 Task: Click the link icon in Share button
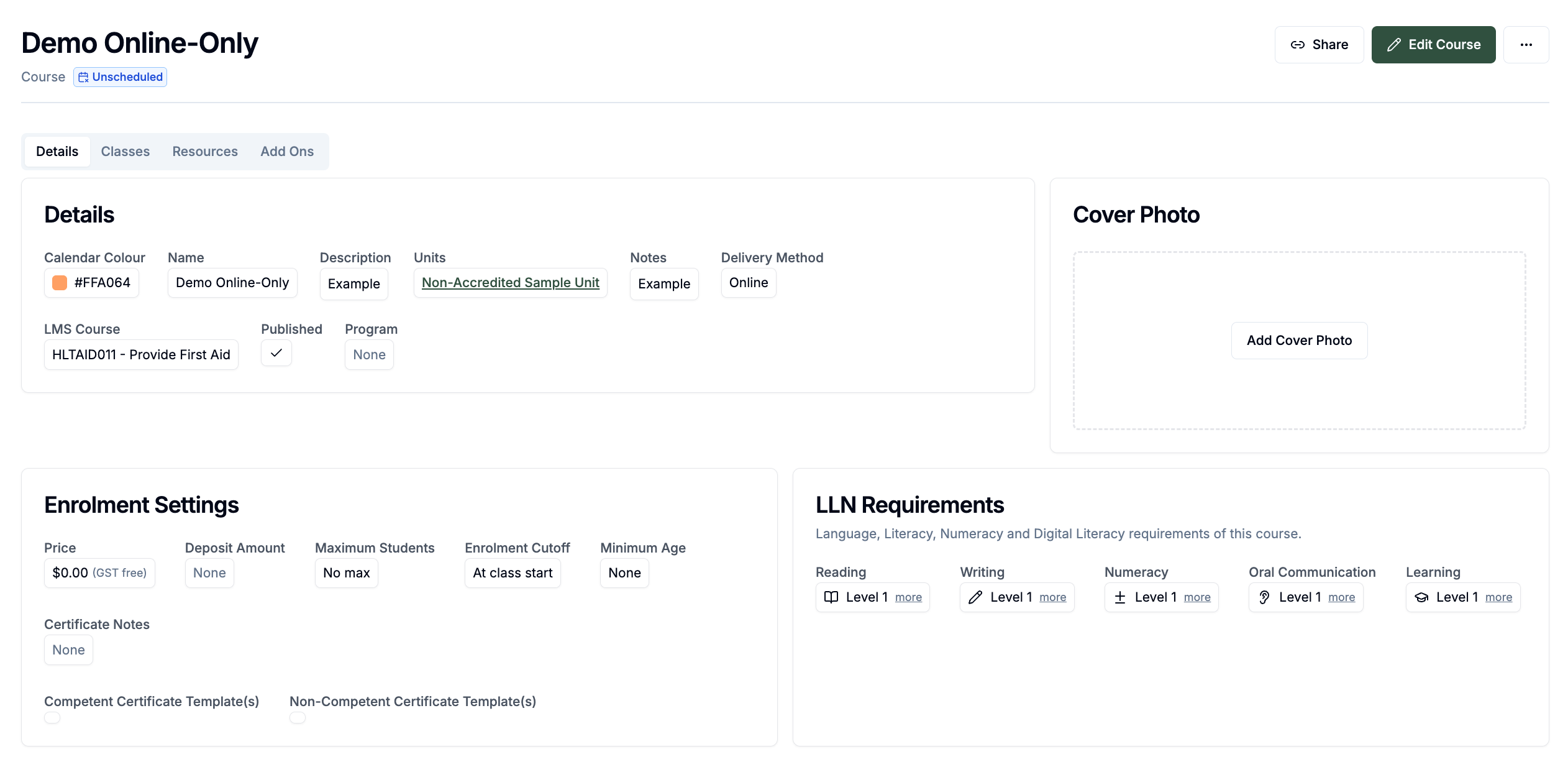pos(1297,45)
